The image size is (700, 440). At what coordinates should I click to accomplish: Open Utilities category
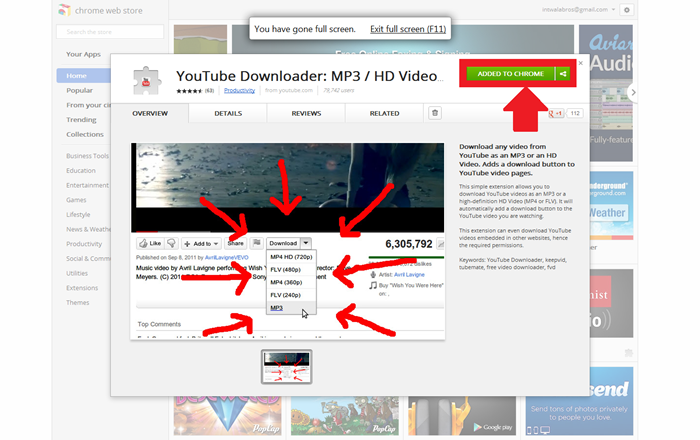click(77, 273)
